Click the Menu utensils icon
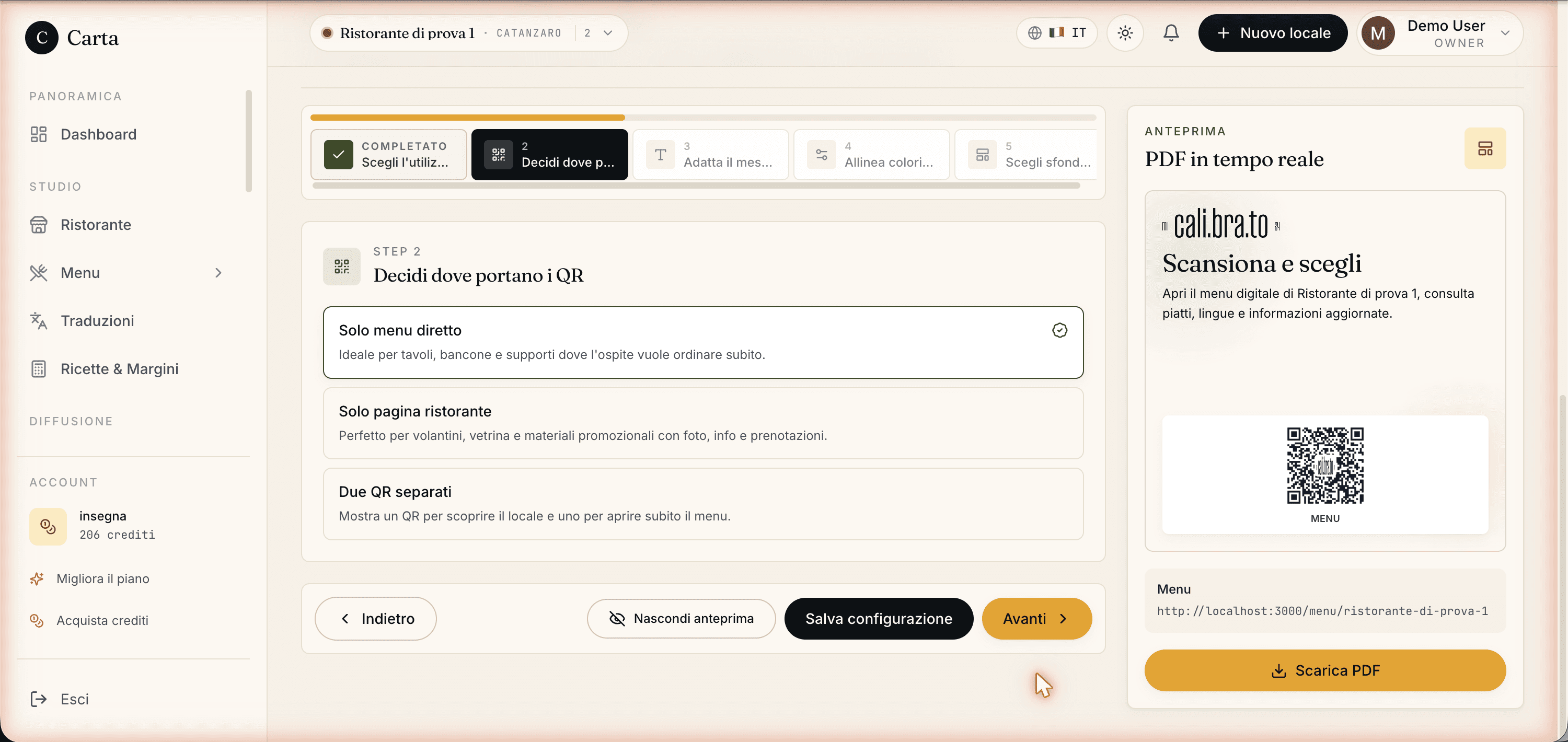The height and width of the screenshot is (742, 1568). [38, 273]
